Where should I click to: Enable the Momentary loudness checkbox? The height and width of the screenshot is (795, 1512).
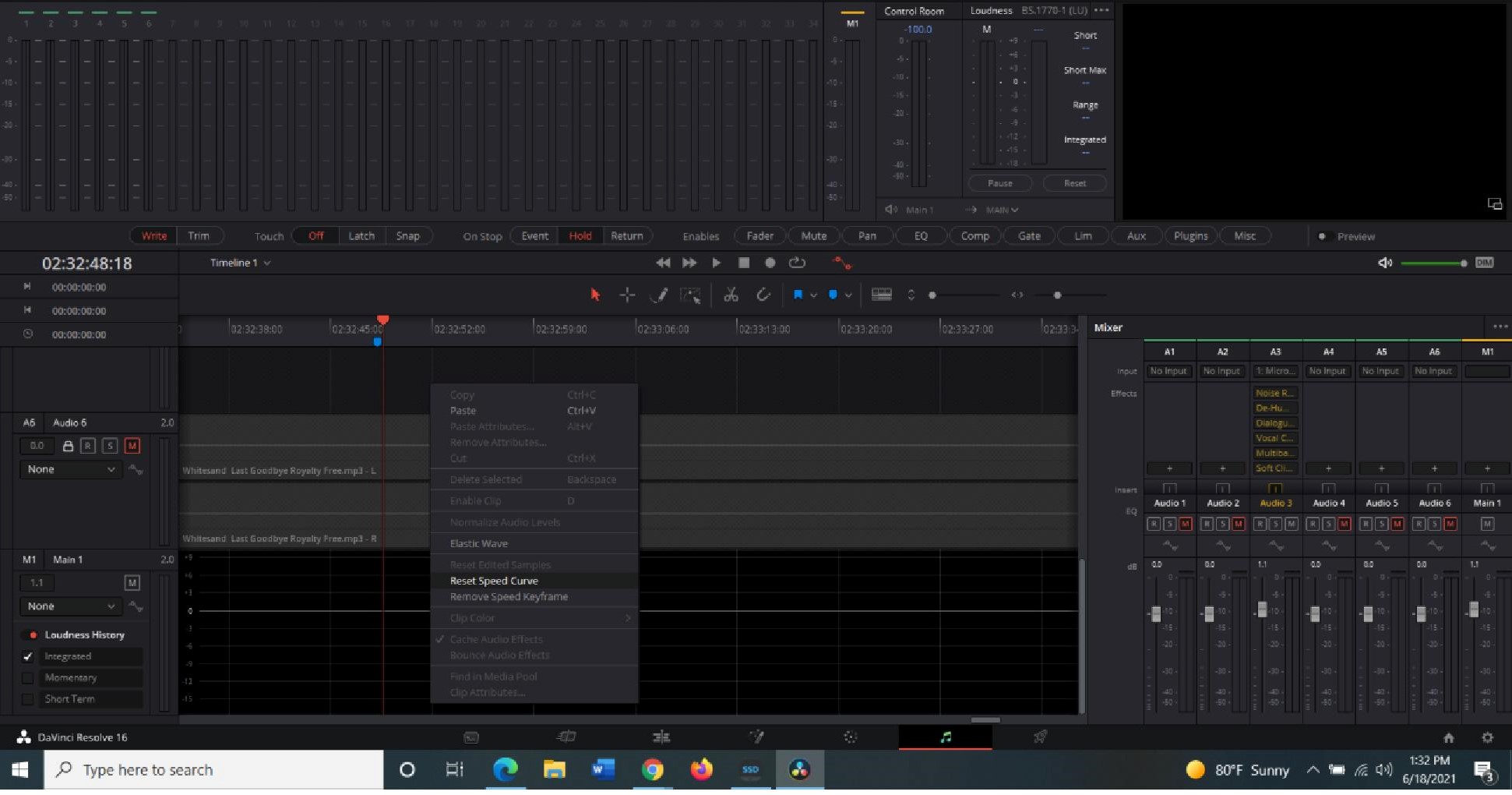27,677
